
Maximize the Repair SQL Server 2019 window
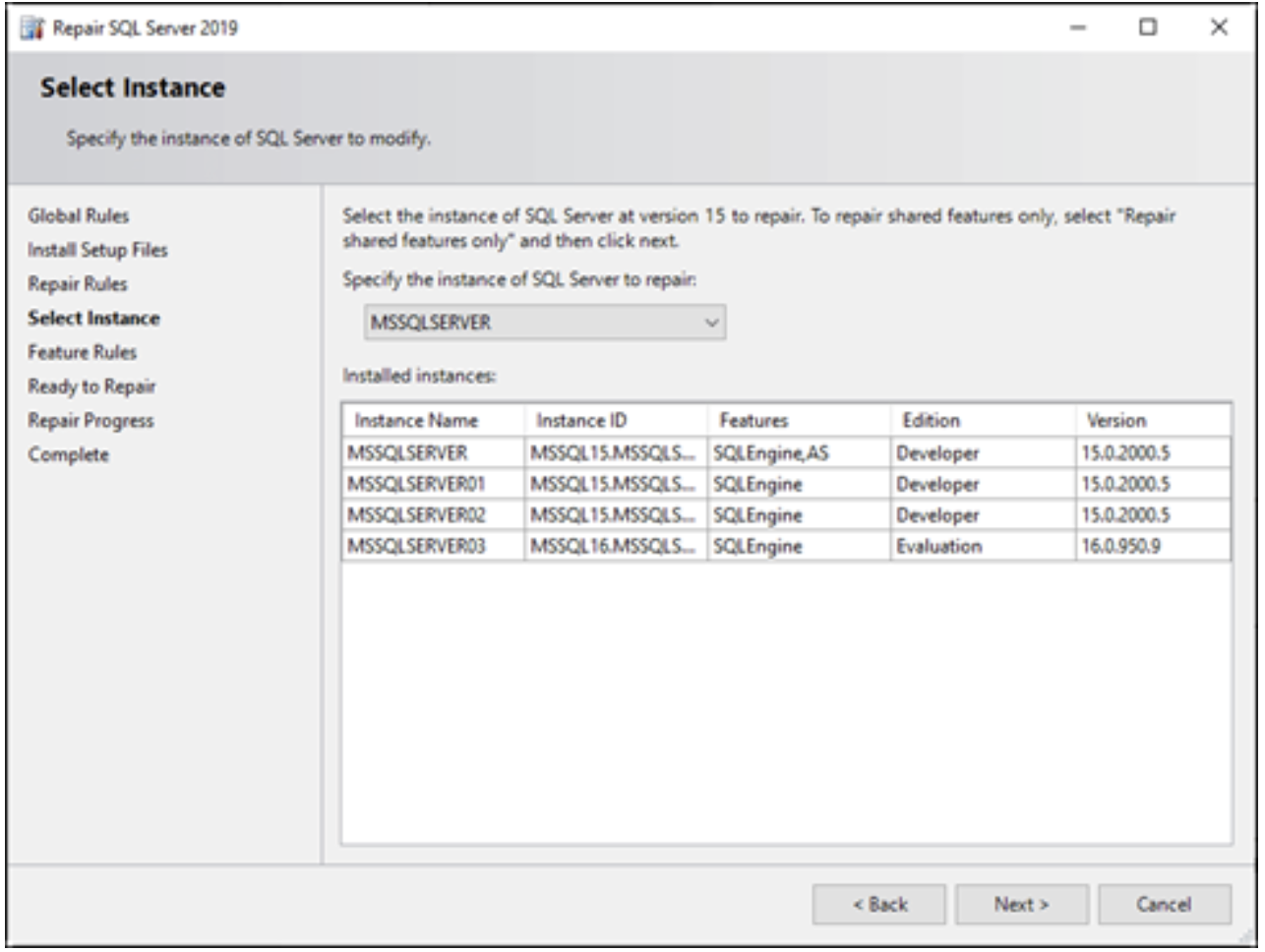point(1148,28)
